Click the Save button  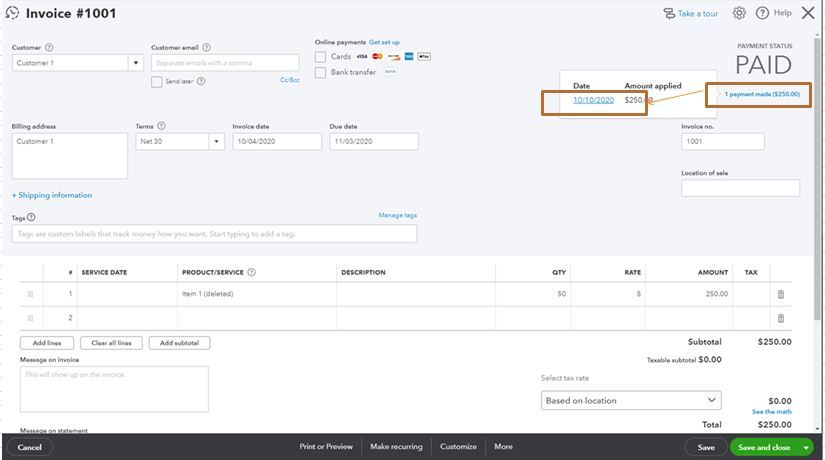pos(706,447)
